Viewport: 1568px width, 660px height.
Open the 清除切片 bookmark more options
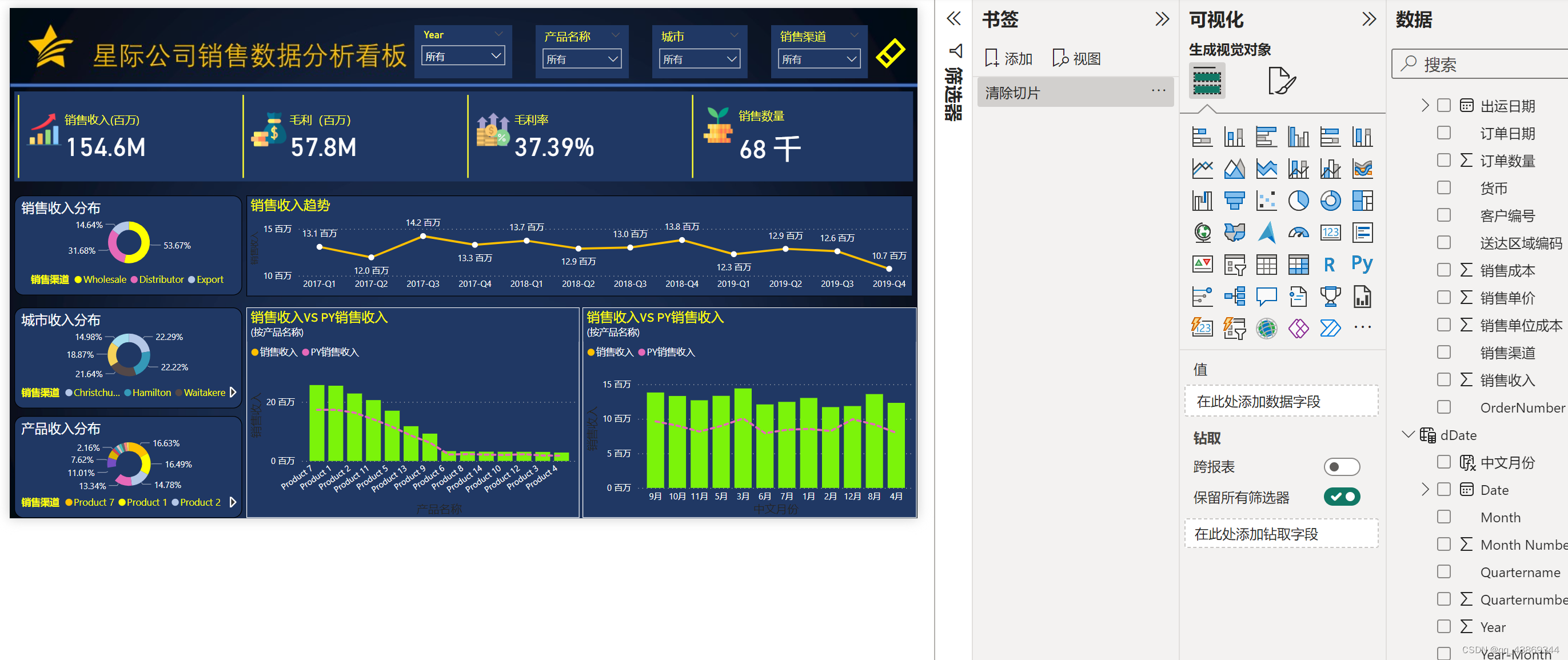point(1158,91)
